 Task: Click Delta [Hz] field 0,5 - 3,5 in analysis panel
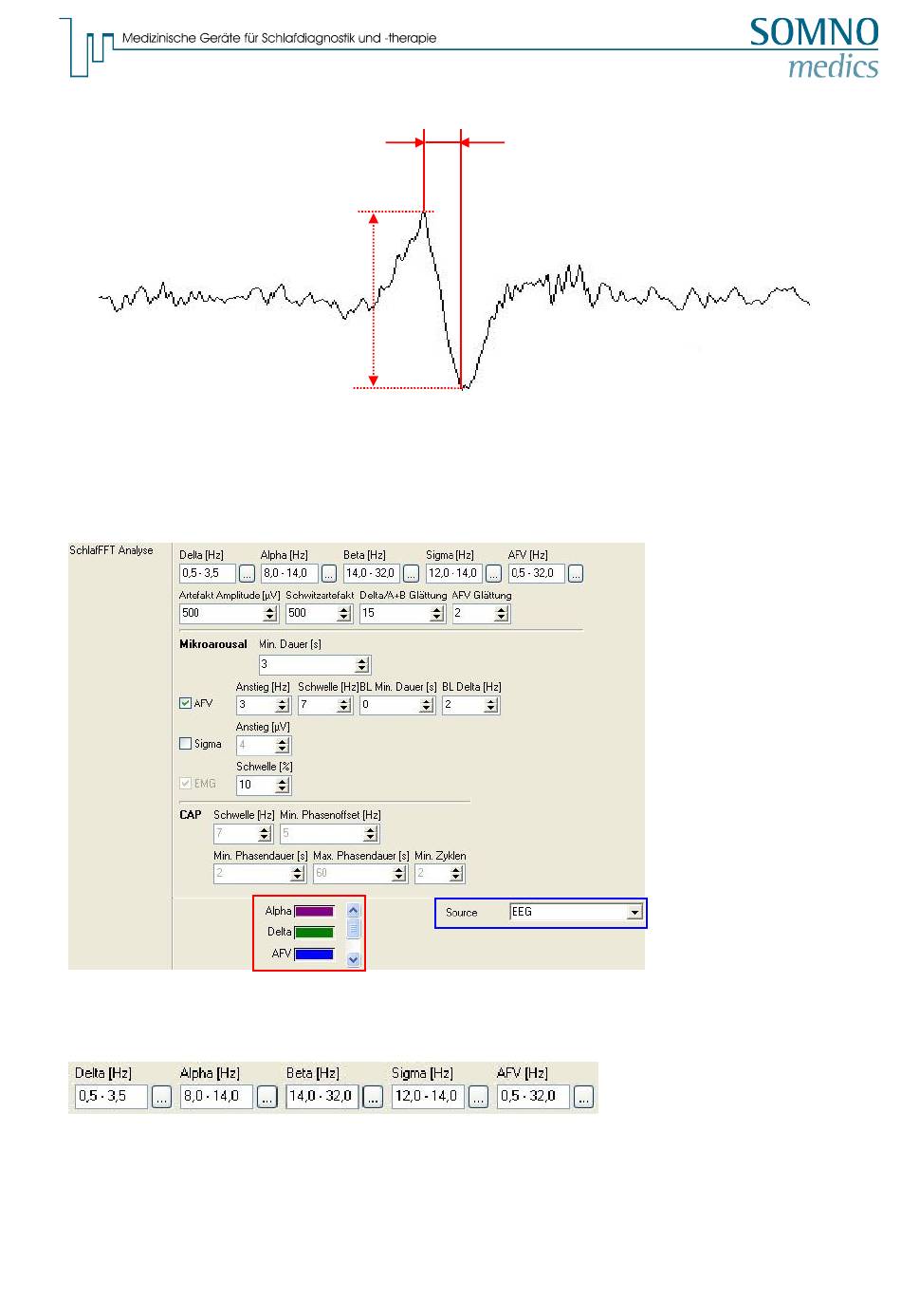(x=208, y=573)
